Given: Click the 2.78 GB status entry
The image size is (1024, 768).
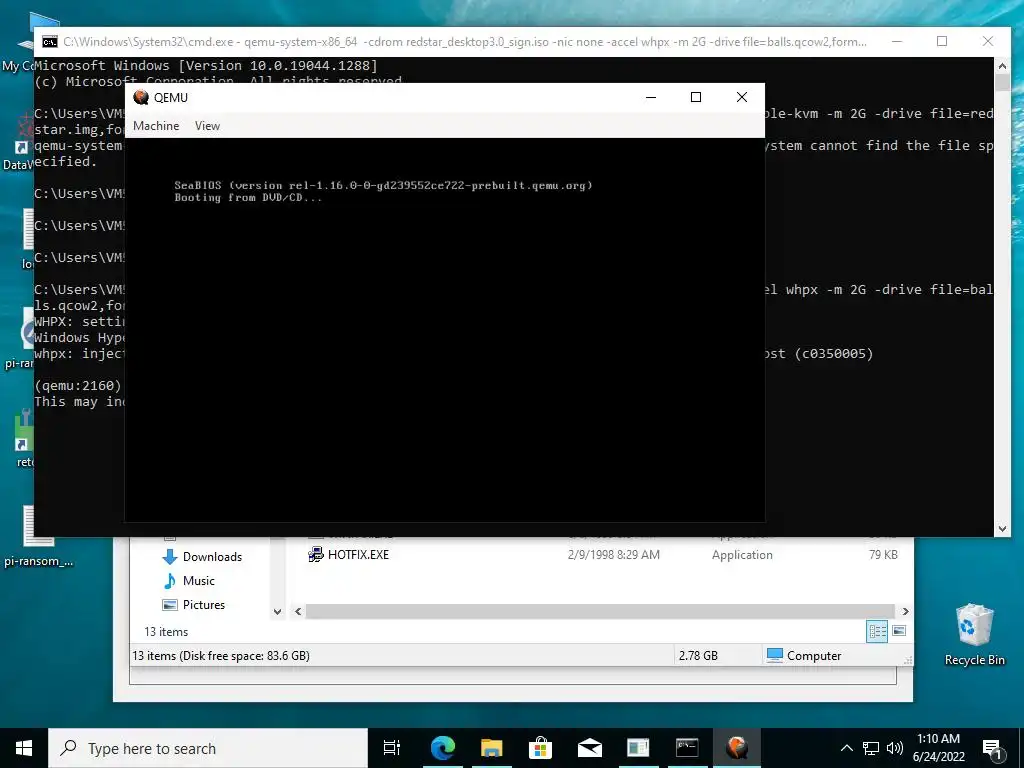Looking at the screenshot, I should (698, 656).
